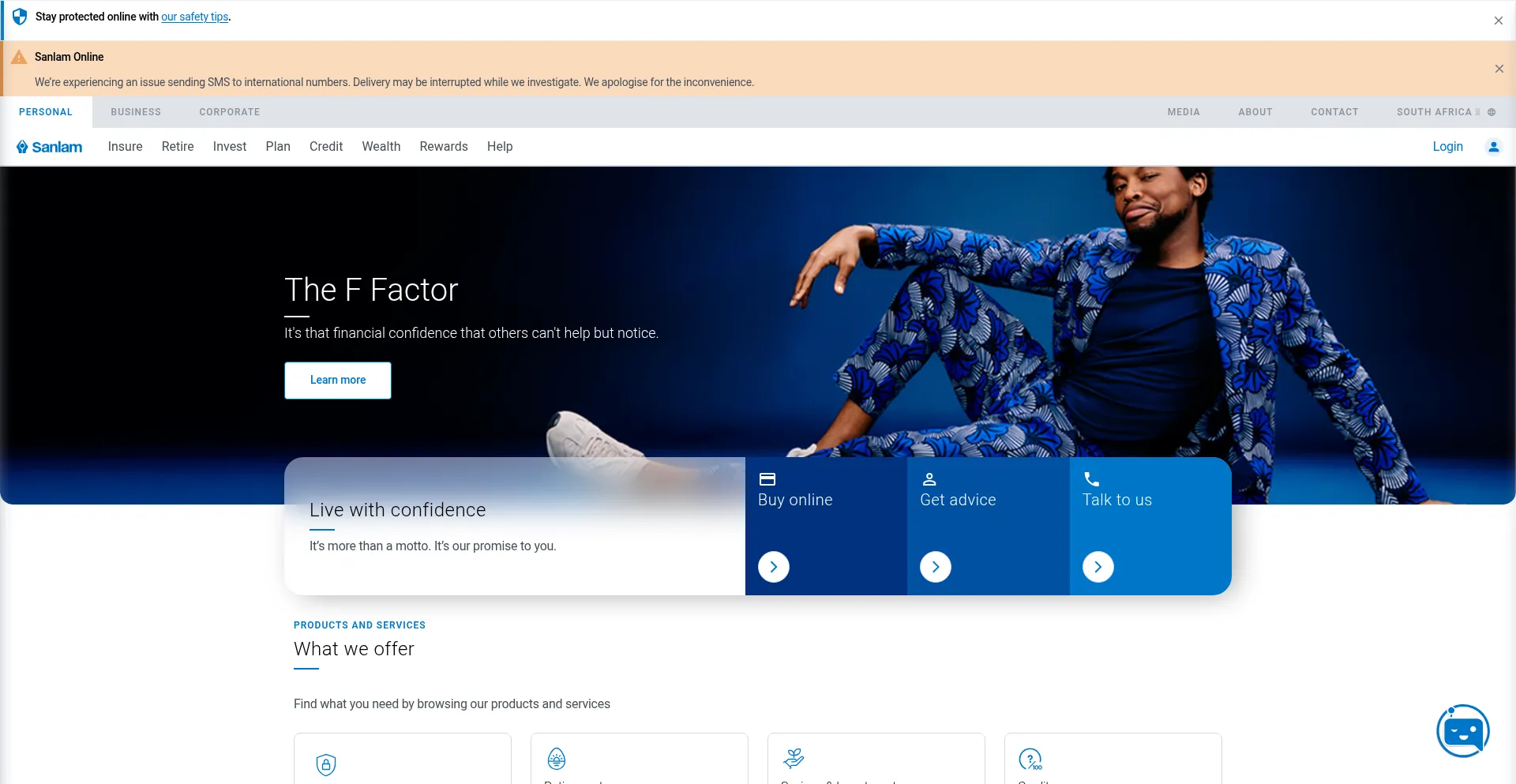
Task: Click the Get advice arrow button
Action: pyautogui.click(x=936, y=567)
